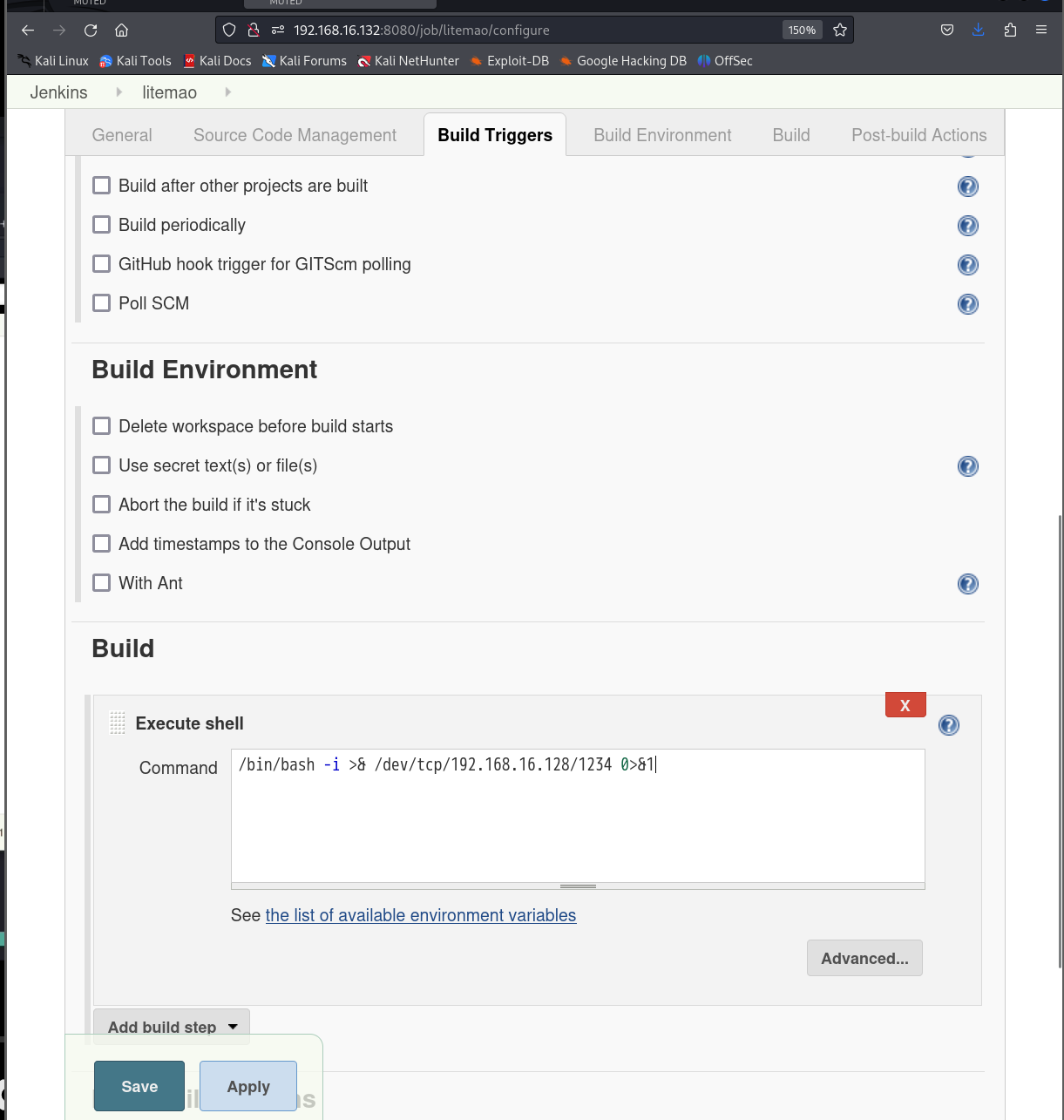Click the browser forward arrow
Image resolution: width=1064 pixels, height=1120 pixels.
[59, 30]
